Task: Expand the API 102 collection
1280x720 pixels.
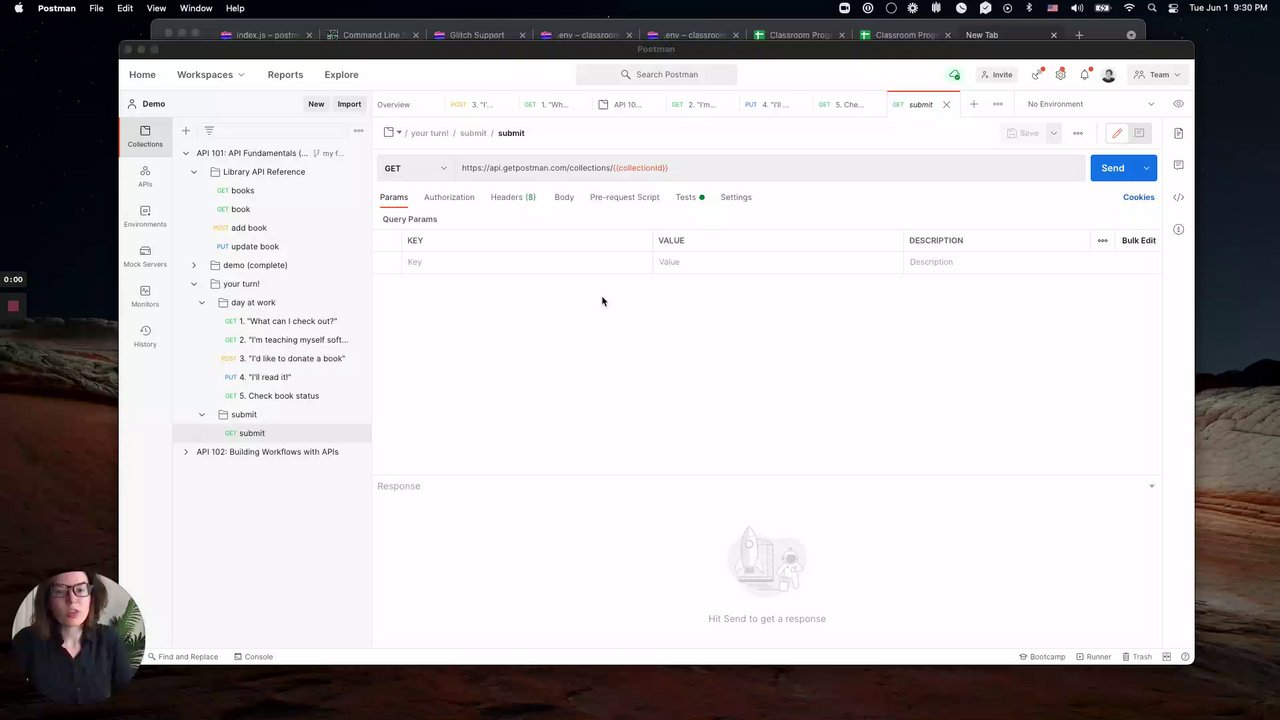Action: point(185,452)
